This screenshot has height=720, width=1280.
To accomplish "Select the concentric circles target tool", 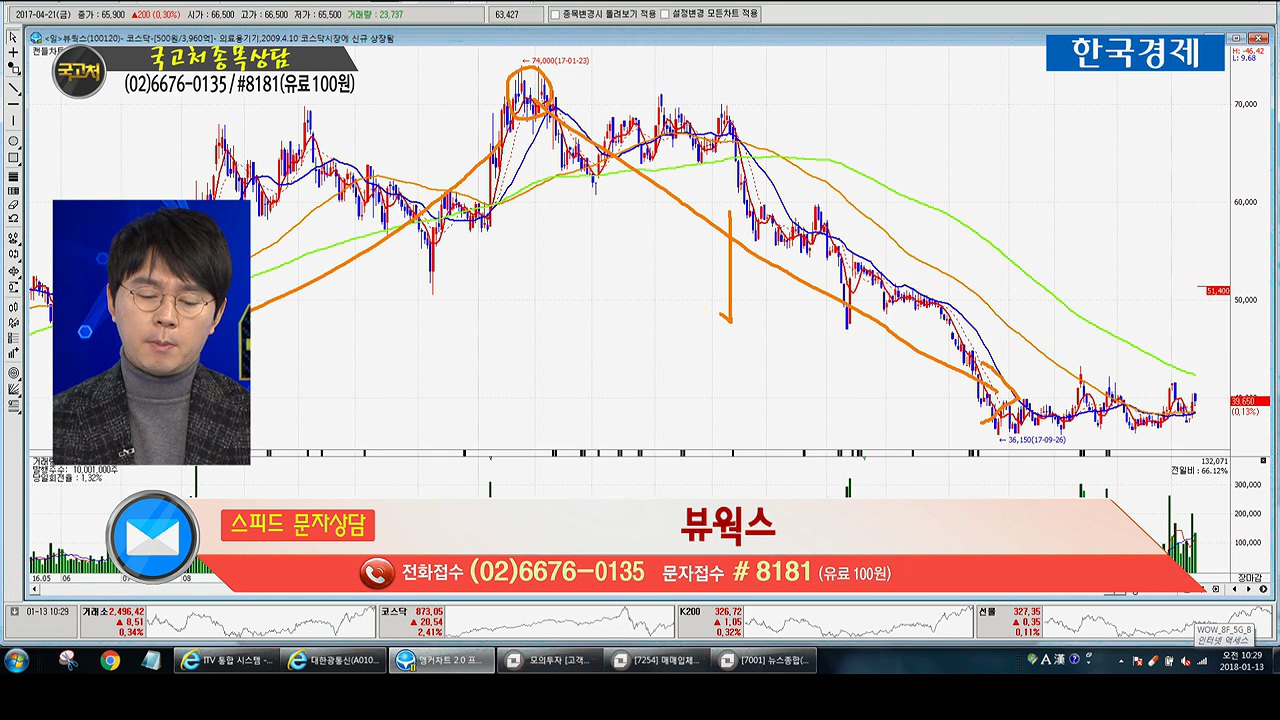I will click(13, 373).
